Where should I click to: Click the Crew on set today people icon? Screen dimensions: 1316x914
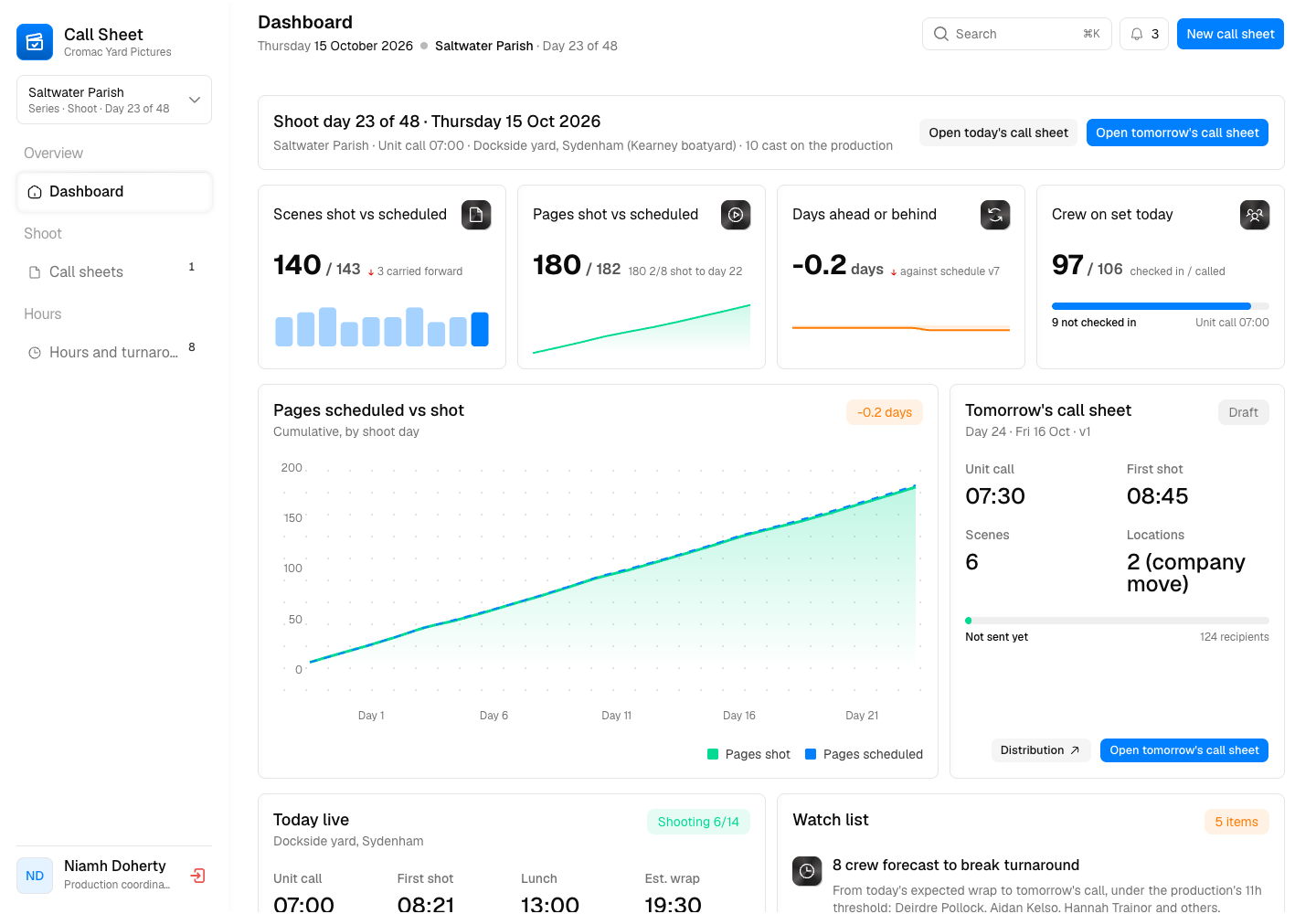(x=1255, y=215)
